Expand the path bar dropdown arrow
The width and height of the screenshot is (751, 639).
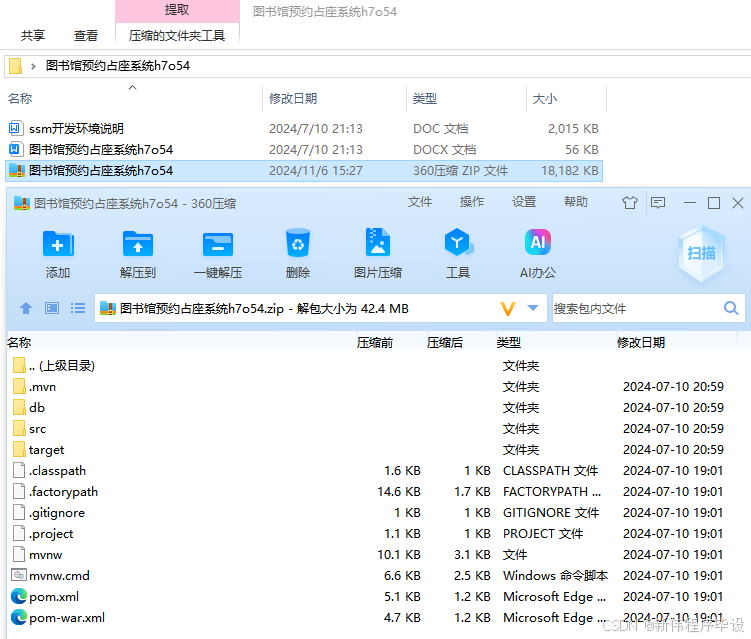[x=533, y=308]
